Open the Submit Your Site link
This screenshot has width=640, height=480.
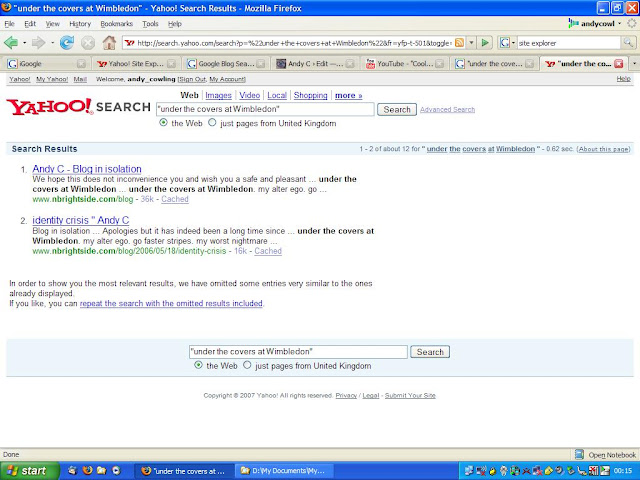410,396
